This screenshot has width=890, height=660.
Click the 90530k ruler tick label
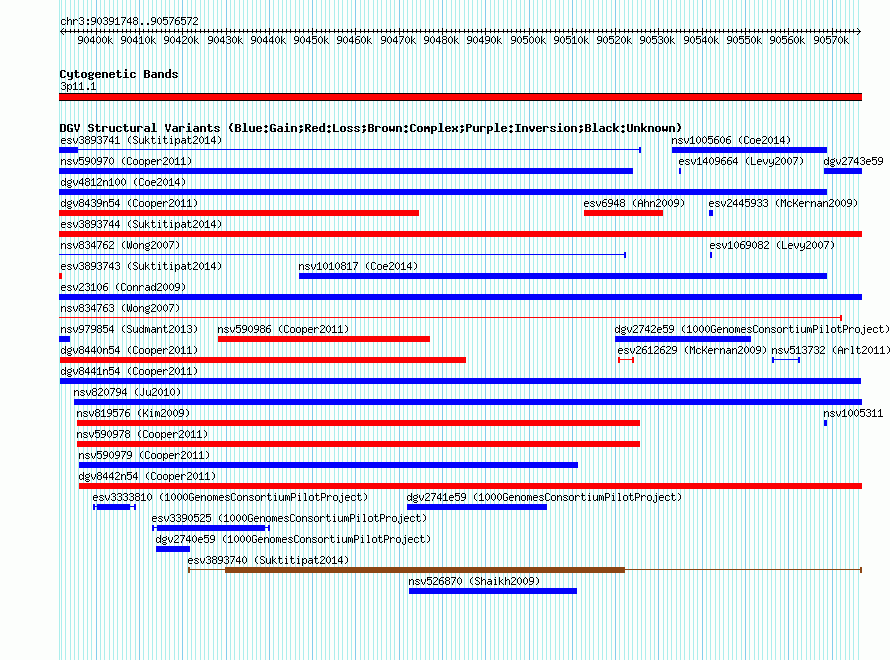(657, 40)
